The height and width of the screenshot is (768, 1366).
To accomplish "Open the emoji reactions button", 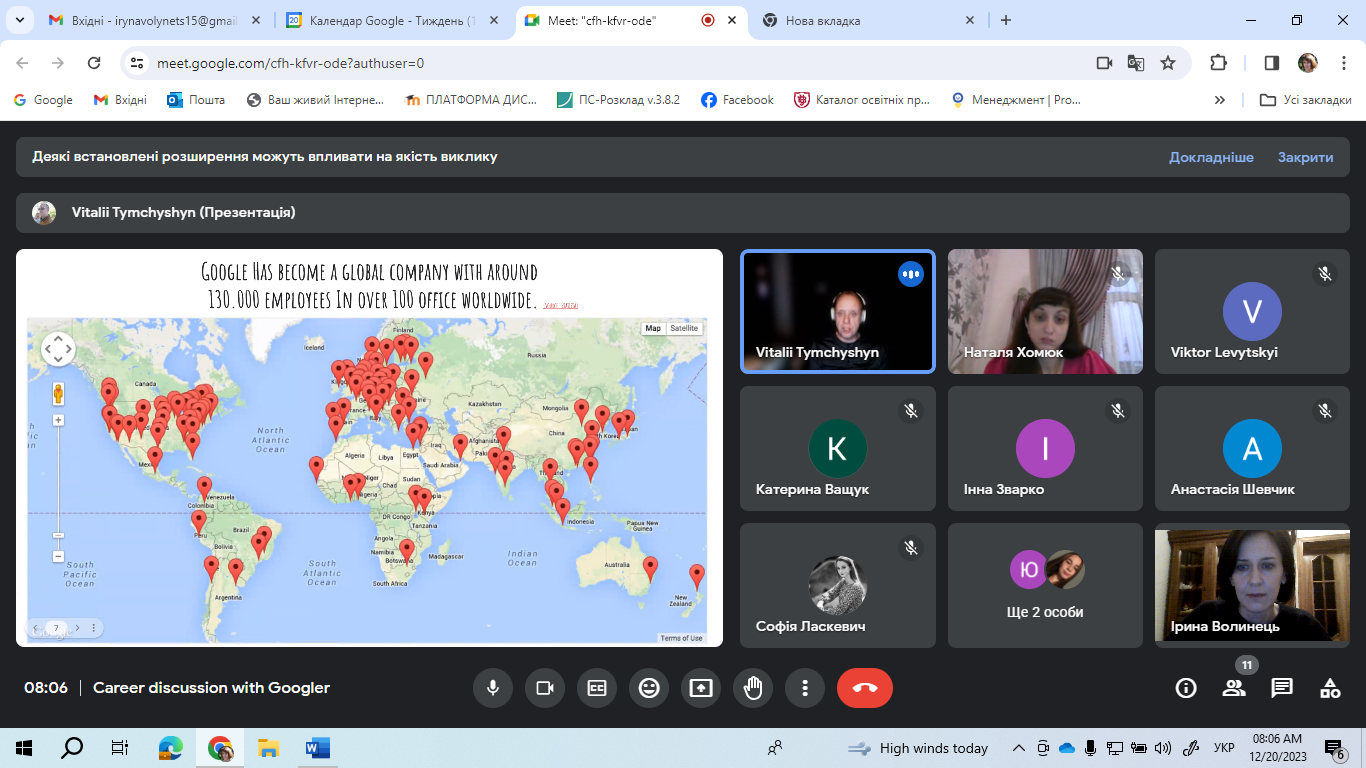I will (x=649, y=688).
